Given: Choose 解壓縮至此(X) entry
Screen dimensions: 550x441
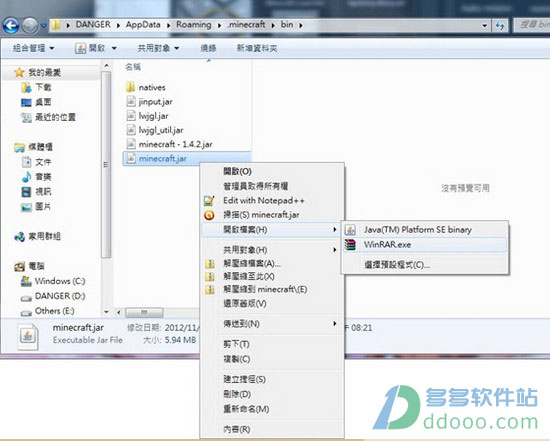Looking at the screenshot, I should coord(272,276).
